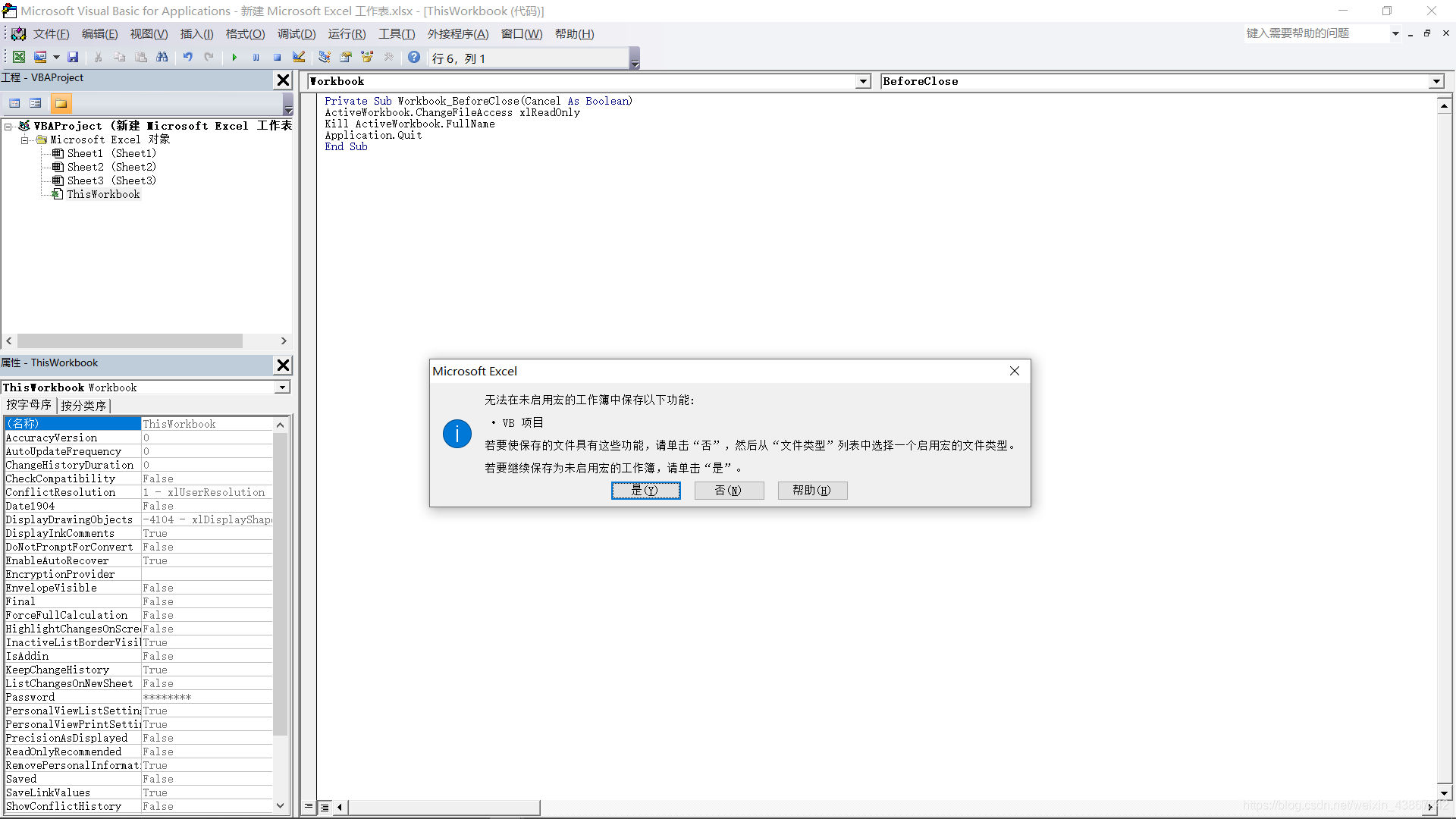Click properties list scroll down arrow
The image size is (1456, 819).
(x=281, y=805)
